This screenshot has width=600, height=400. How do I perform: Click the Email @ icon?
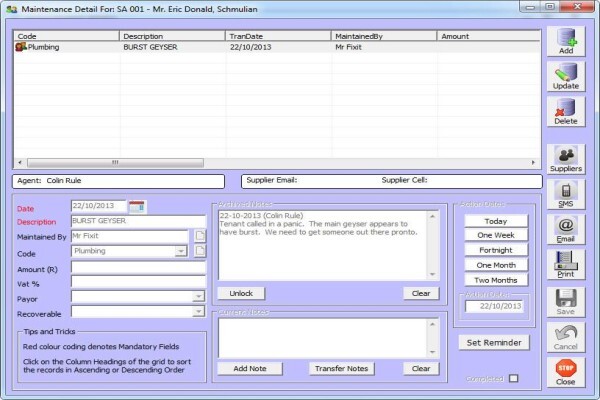566,229
